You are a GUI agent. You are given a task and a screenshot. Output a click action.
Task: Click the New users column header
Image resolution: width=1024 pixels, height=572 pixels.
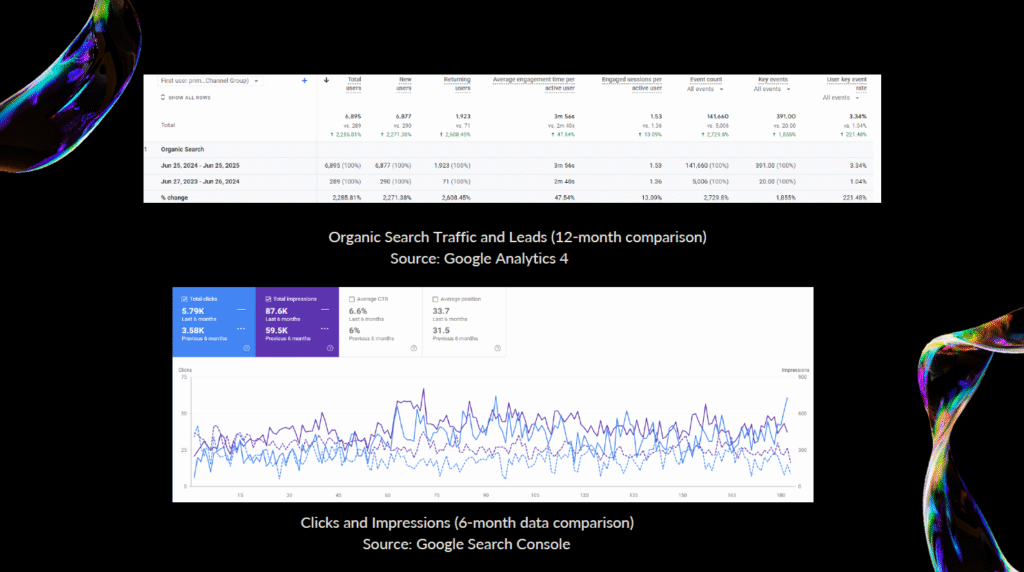click(401, 83)
